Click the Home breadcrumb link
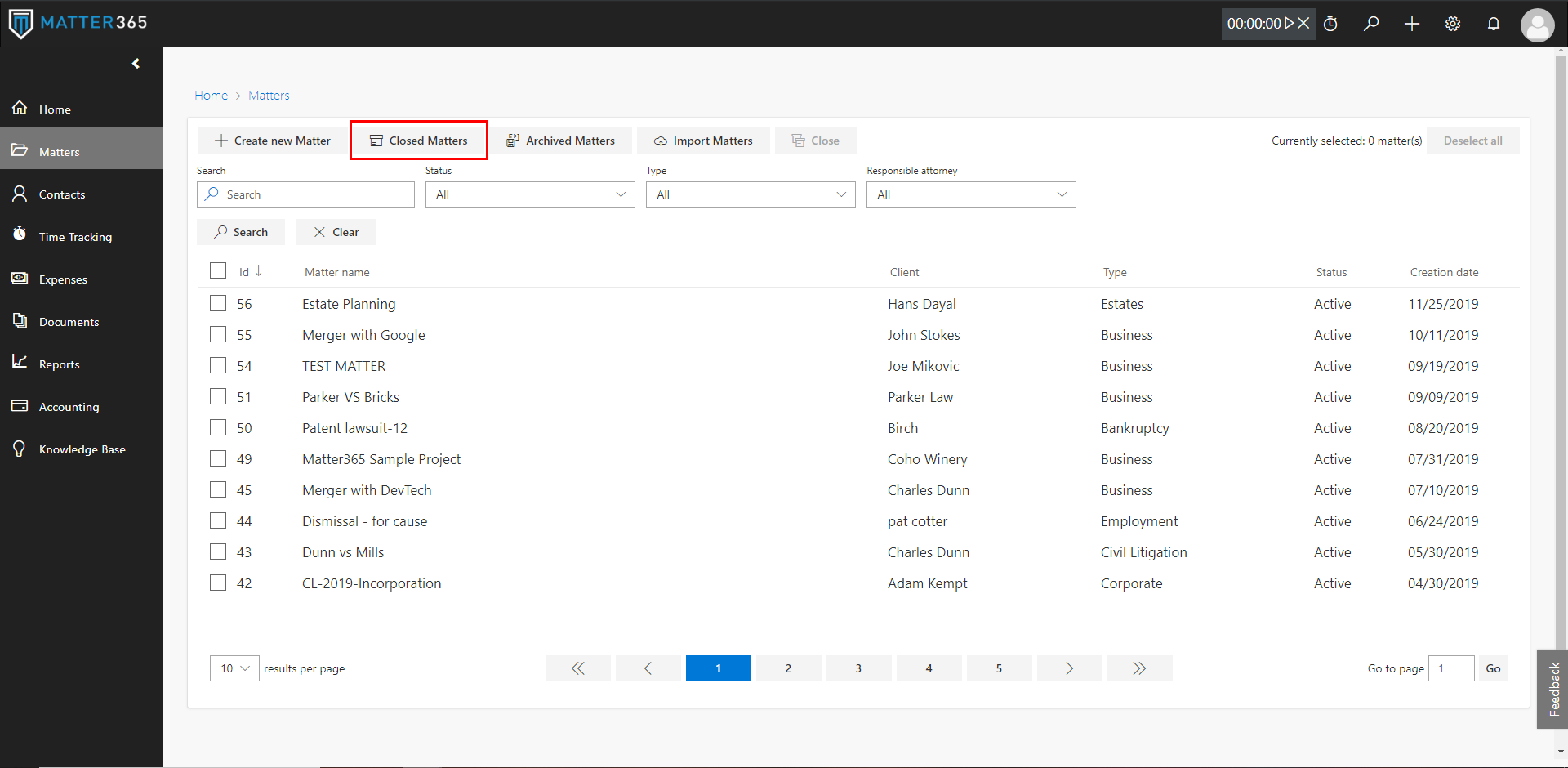The image size is (1568, 768). point(211,96)
